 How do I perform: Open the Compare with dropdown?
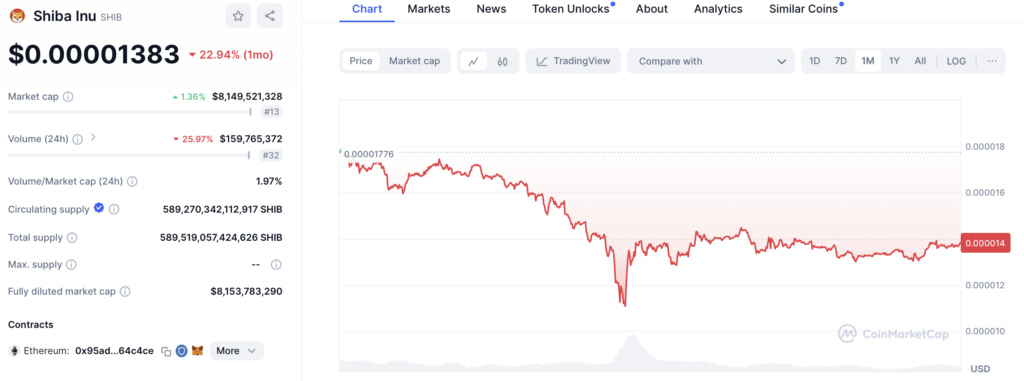click(711, 61)
